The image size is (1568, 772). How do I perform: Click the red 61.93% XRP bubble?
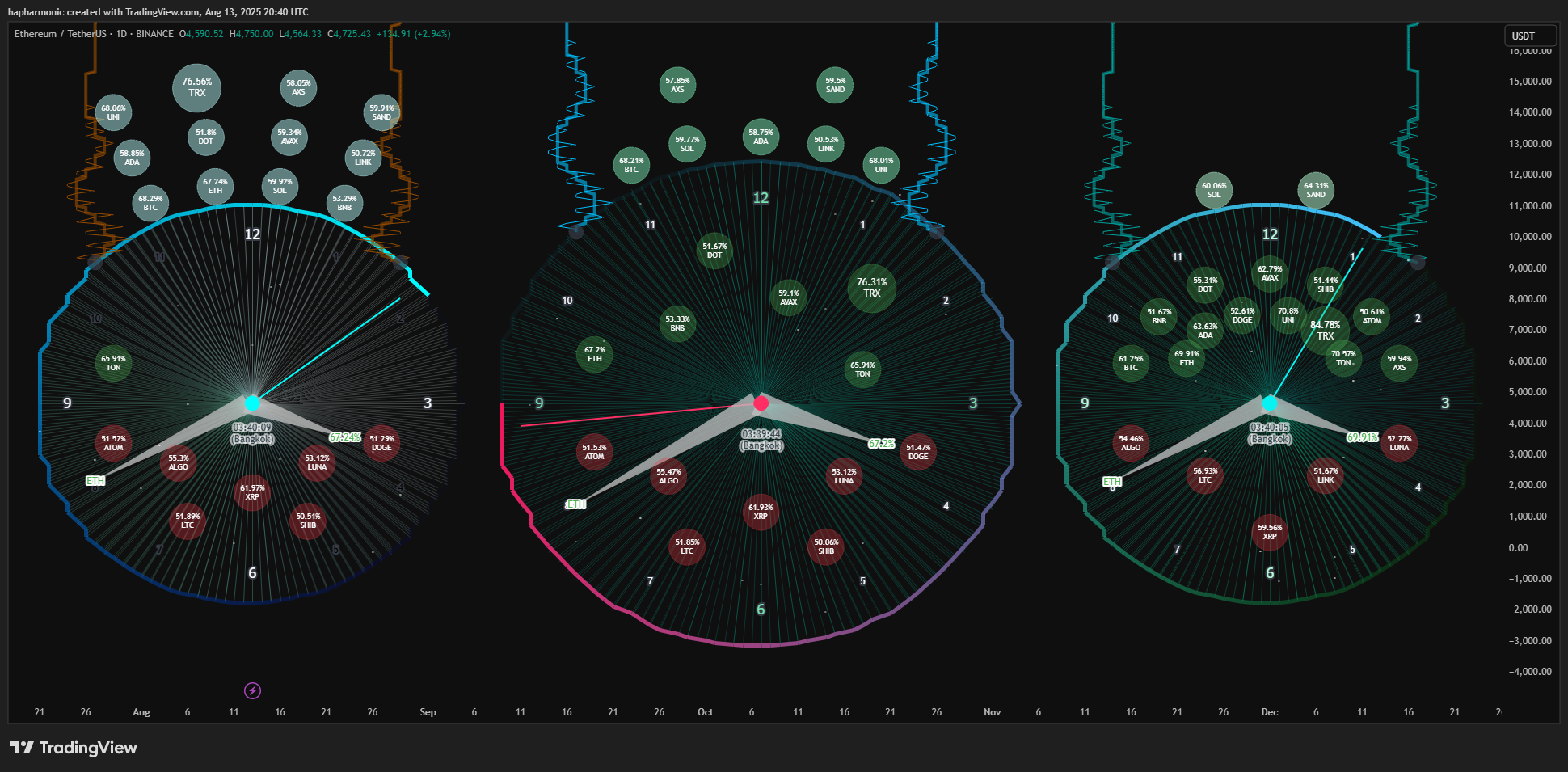[761, 512]
